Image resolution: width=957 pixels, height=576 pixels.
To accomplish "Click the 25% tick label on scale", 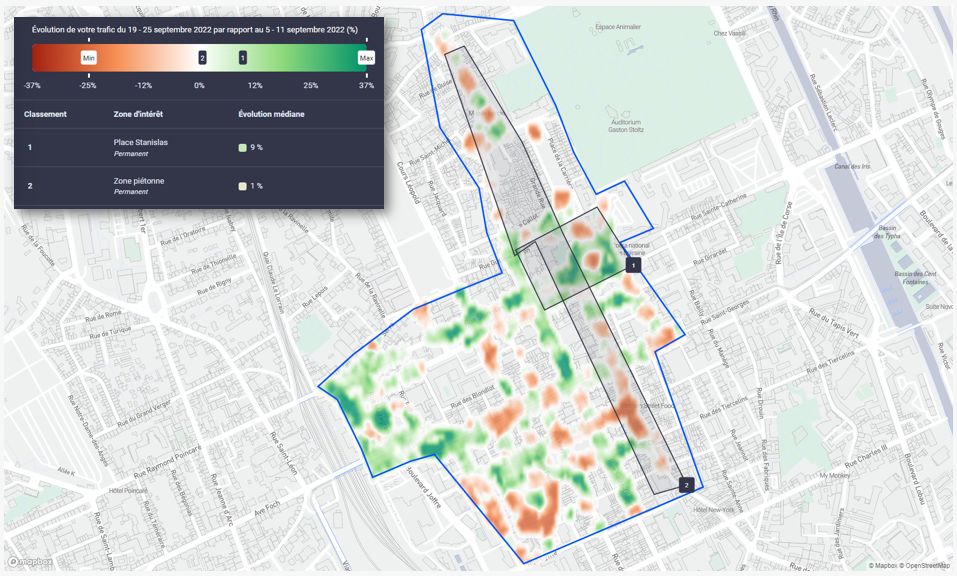I will 311,85.
